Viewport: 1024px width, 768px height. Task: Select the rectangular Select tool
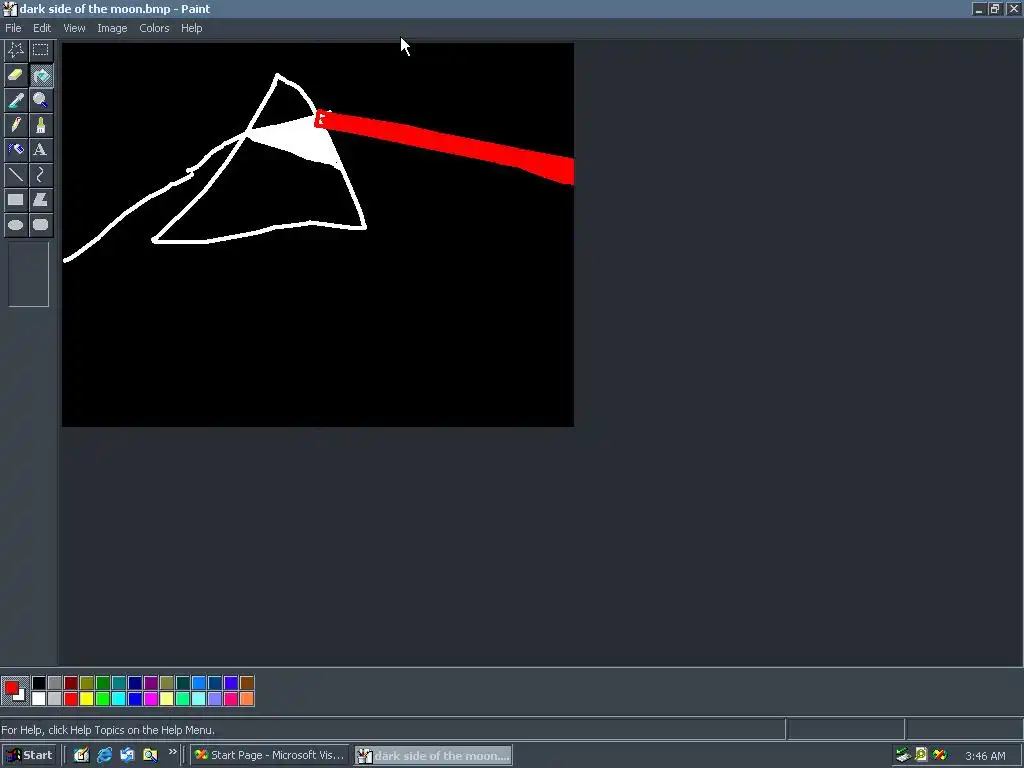(40, 50)
